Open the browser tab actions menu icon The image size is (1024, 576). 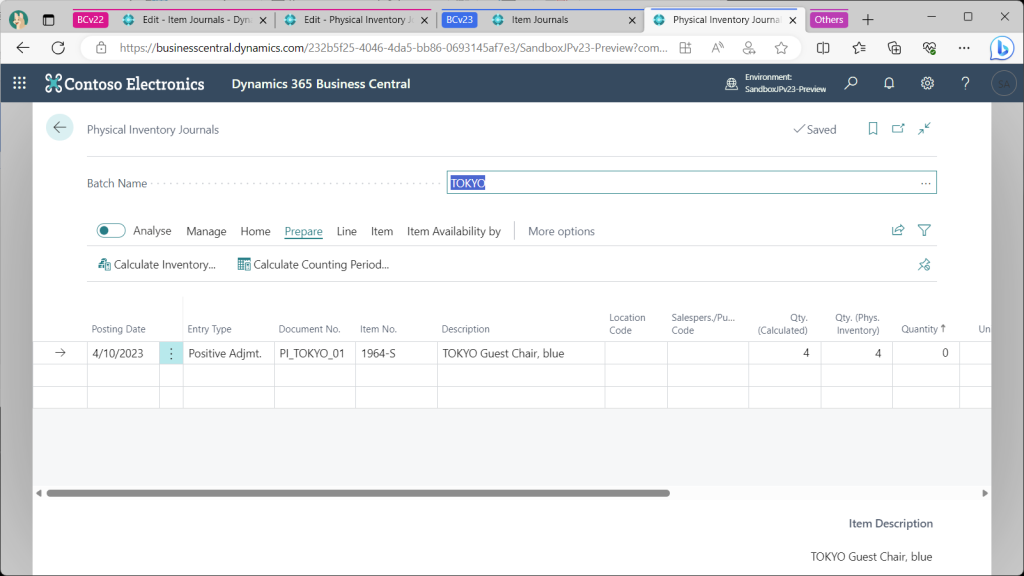click(48, 20)
